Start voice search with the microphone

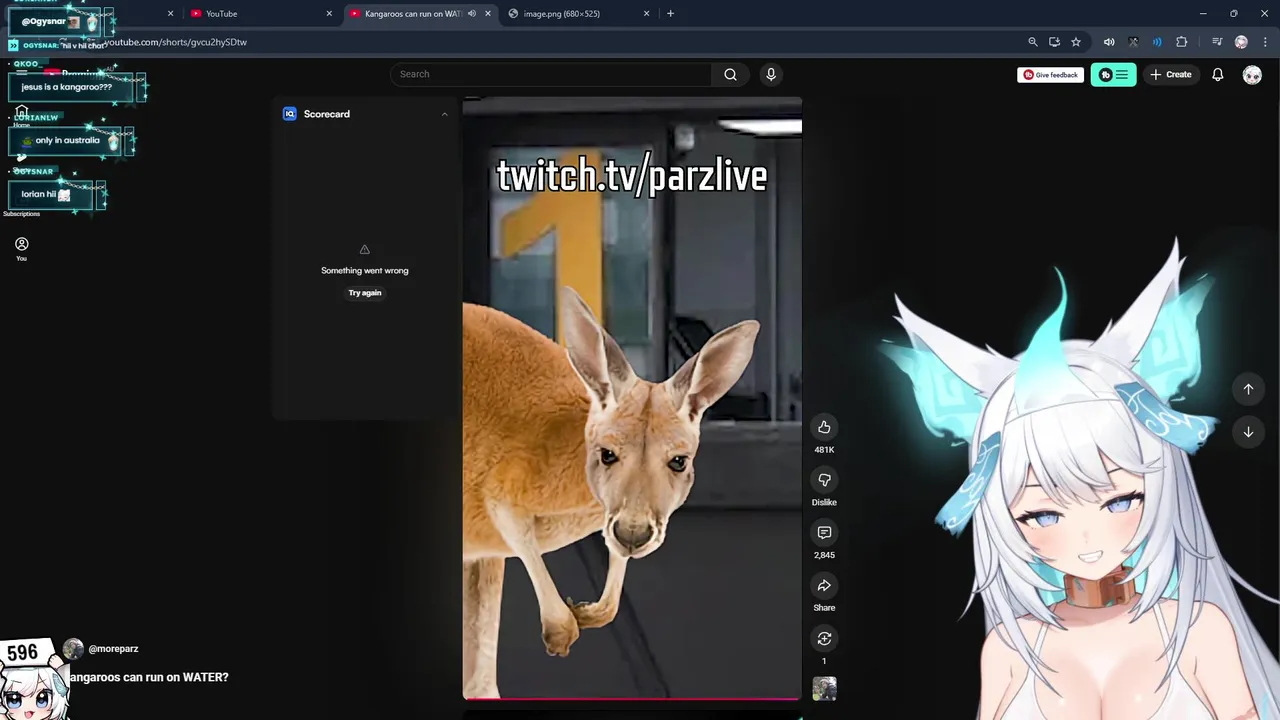click(x=771, y=74)
